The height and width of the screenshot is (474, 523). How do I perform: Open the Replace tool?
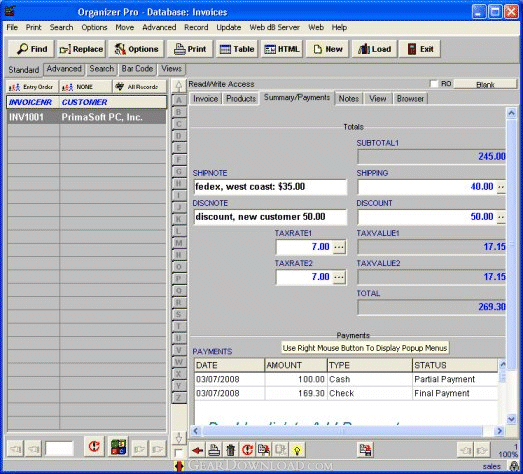pos(81,49)
